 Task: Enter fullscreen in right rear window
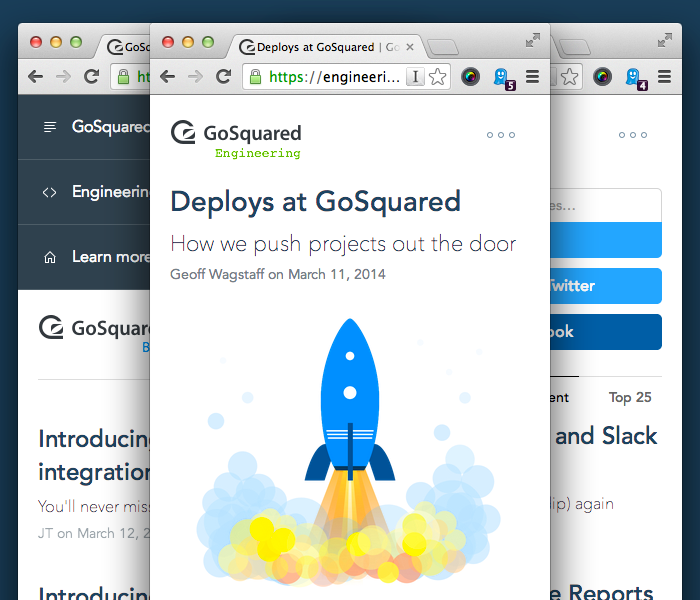665,40
